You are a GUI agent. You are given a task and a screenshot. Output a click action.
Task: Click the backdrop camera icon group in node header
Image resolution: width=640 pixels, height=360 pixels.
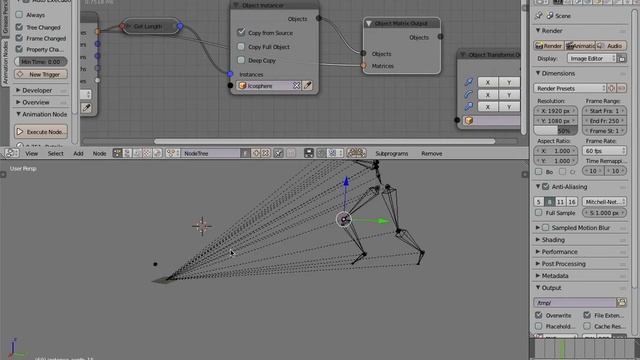(x=356, y=153)
